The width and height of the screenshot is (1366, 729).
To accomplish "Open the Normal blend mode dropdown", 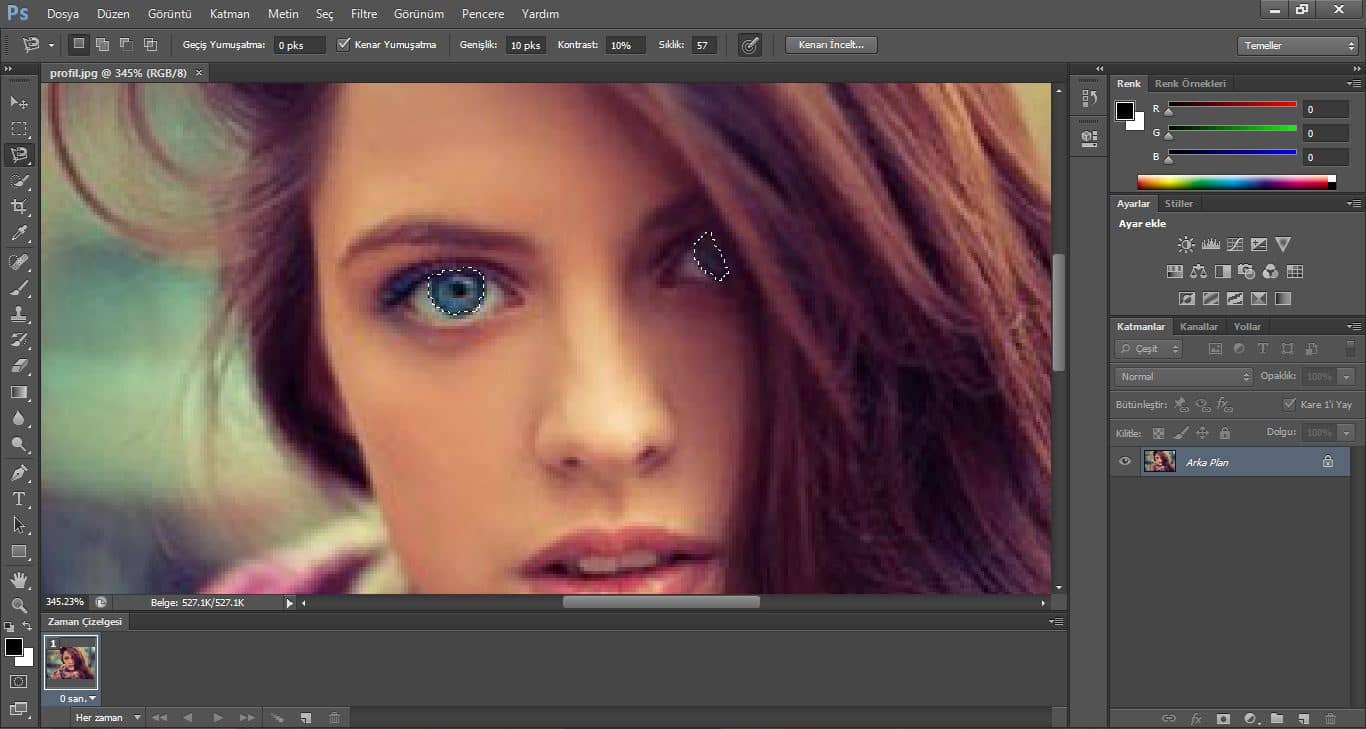I will pos(1183,377).
